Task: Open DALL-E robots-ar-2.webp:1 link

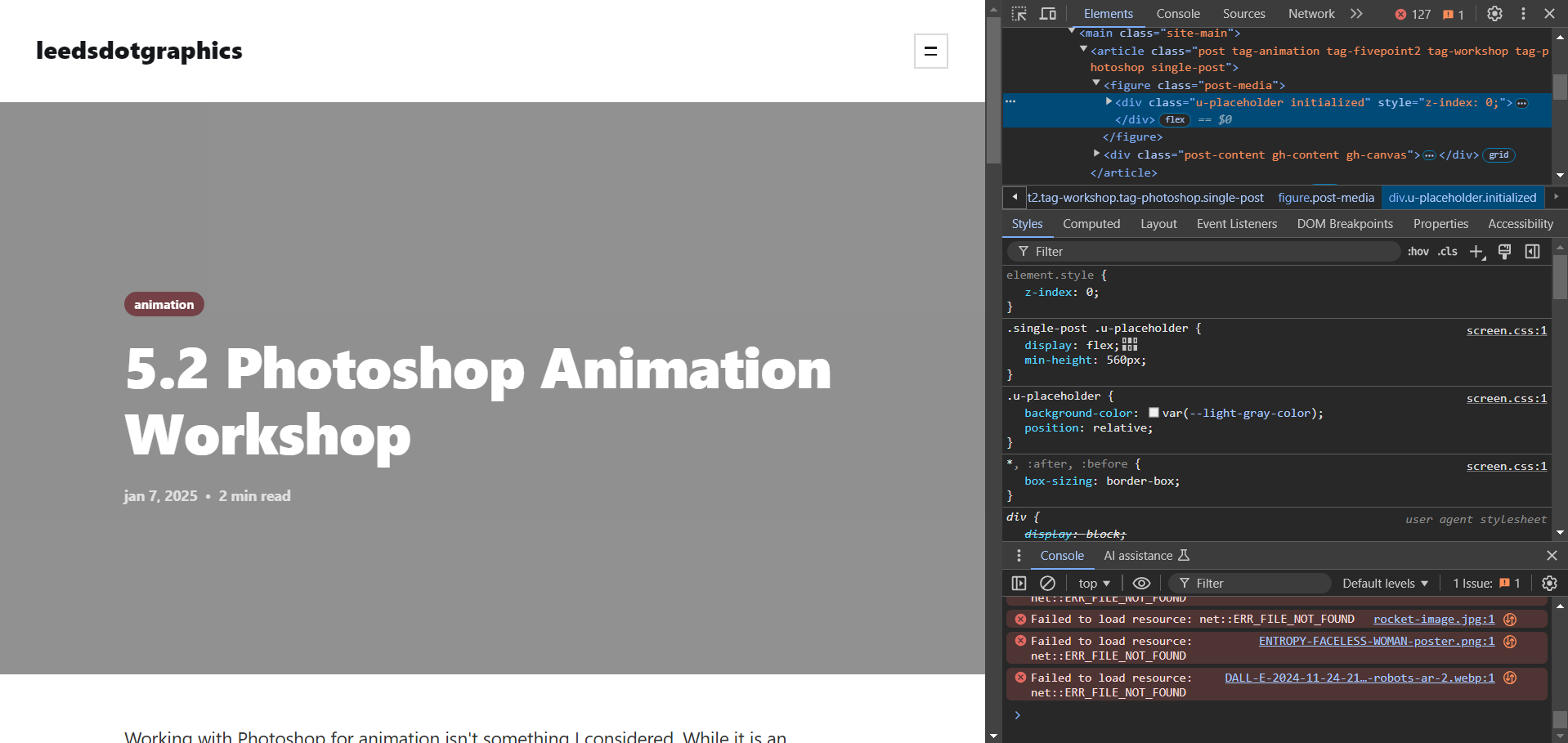Action: (x=1360, y=678)
